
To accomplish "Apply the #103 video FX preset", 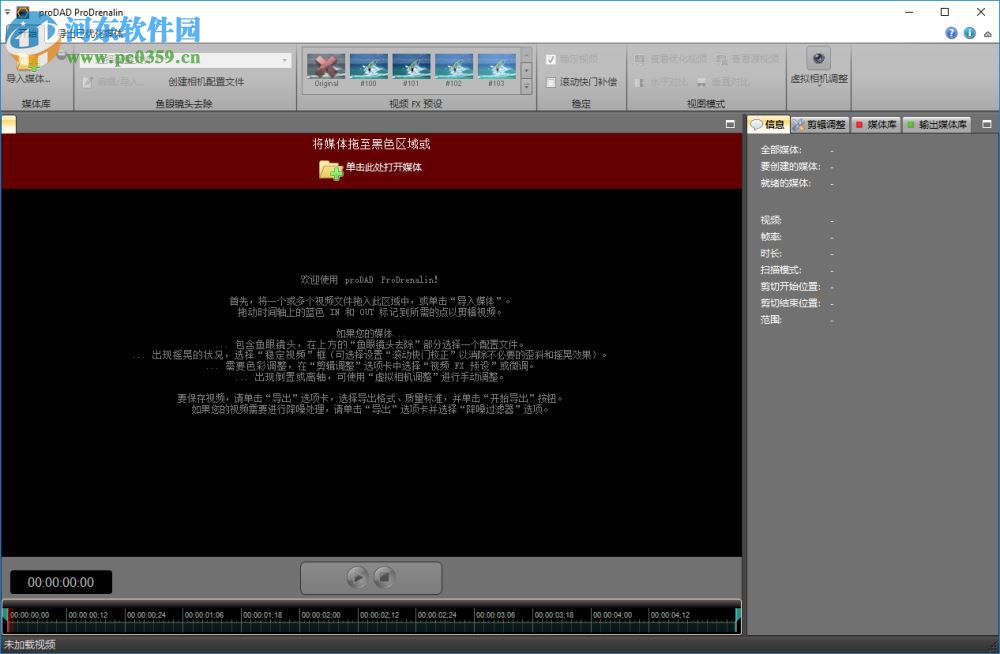I will (x=496, y=65).
